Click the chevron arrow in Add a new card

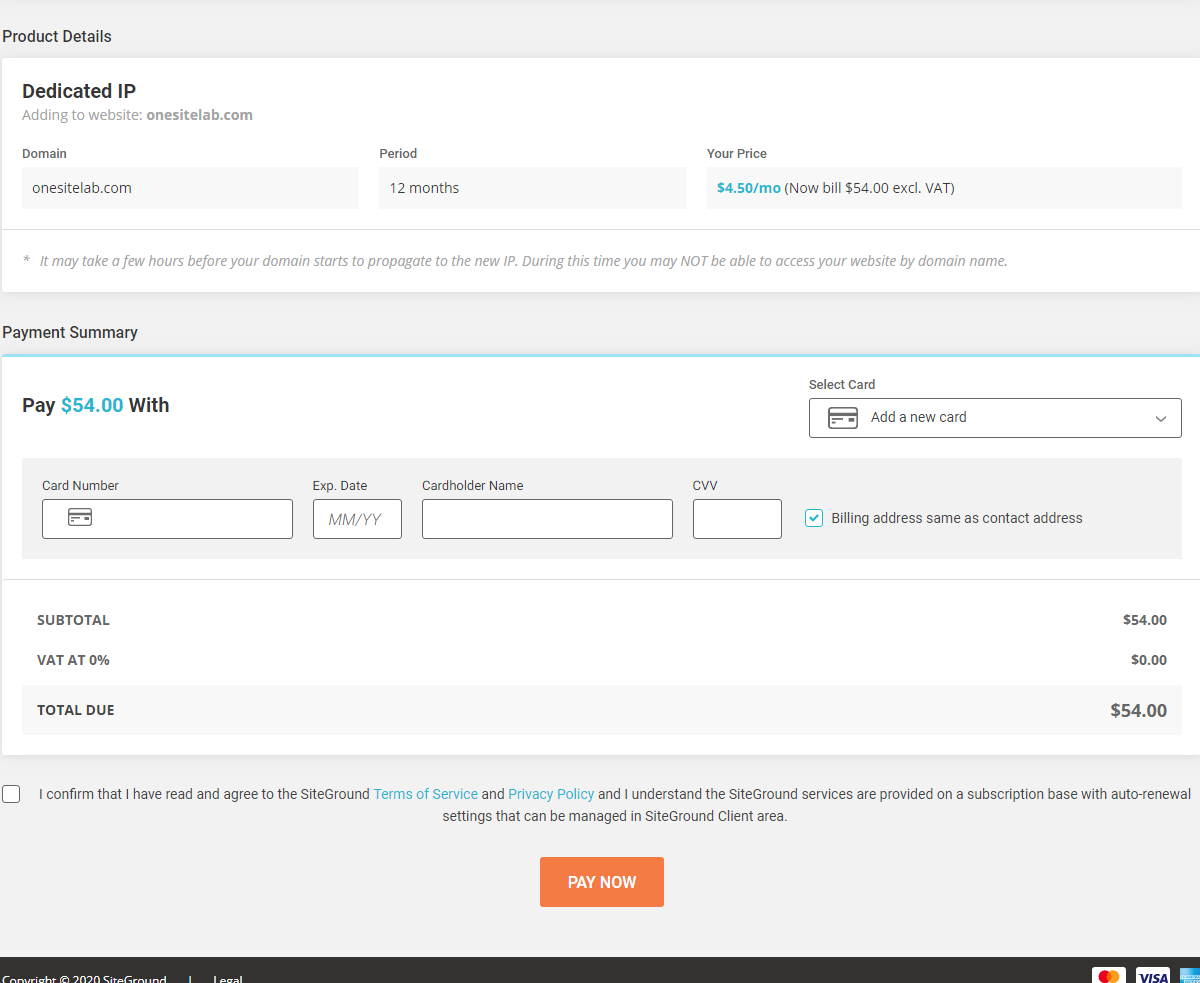tap(1160, 418)
